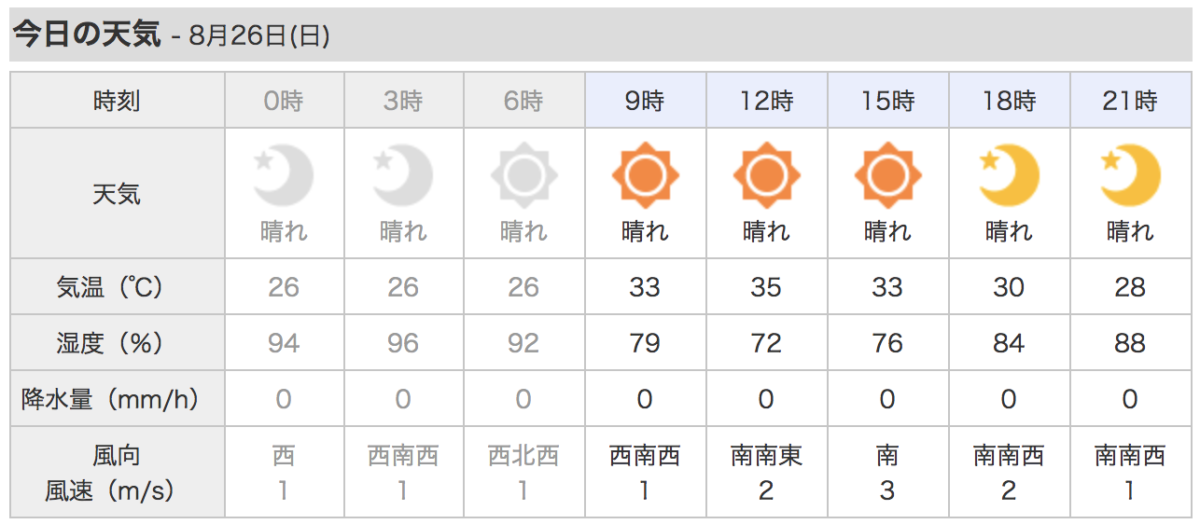Click the 時刻 row label
The height and width of the screenshot is (524, 1200).
click(117, 100)
